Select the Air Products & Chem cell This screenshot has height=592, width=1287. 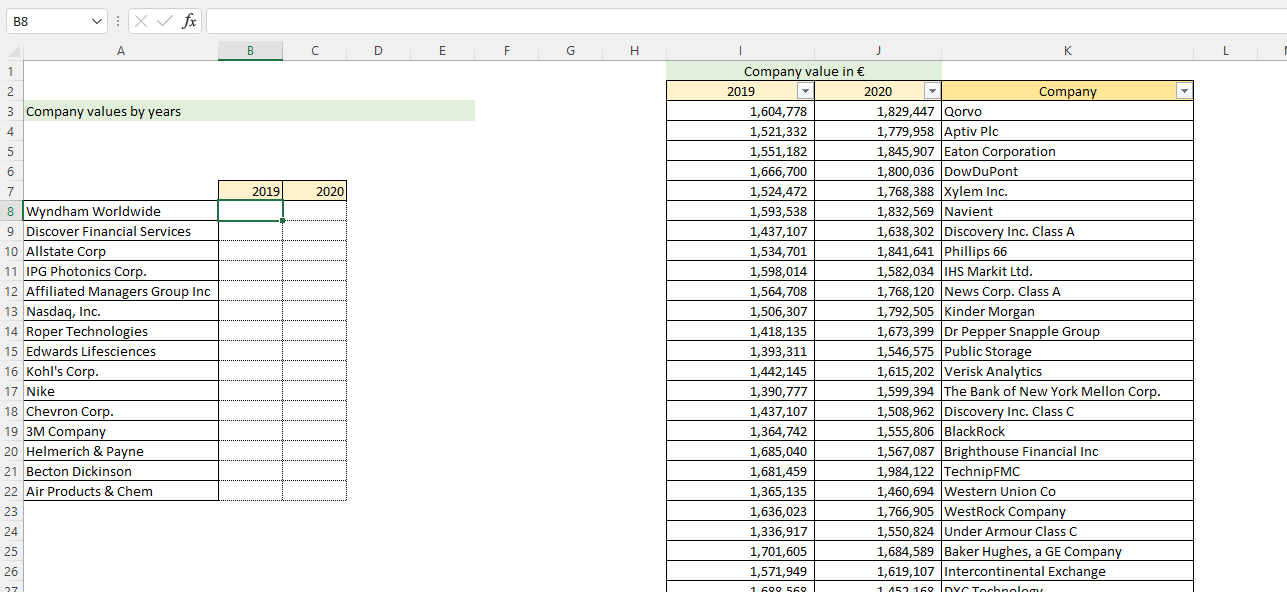tap(121, 491)
